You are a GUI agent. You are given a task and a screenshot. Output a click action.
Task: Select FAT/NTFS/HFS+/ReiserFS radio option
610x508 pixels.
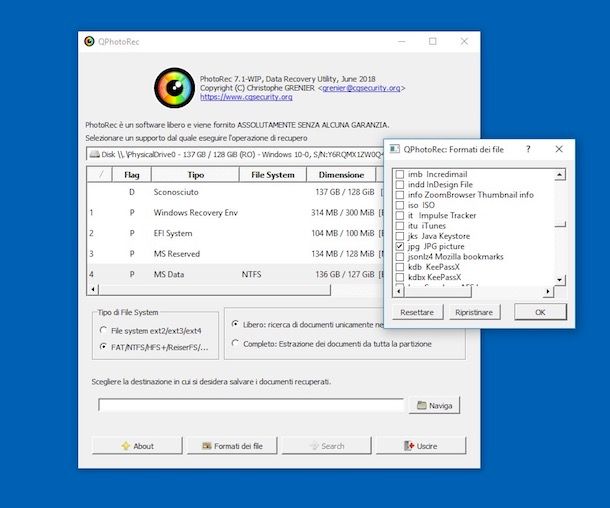[x=103, y=347]
